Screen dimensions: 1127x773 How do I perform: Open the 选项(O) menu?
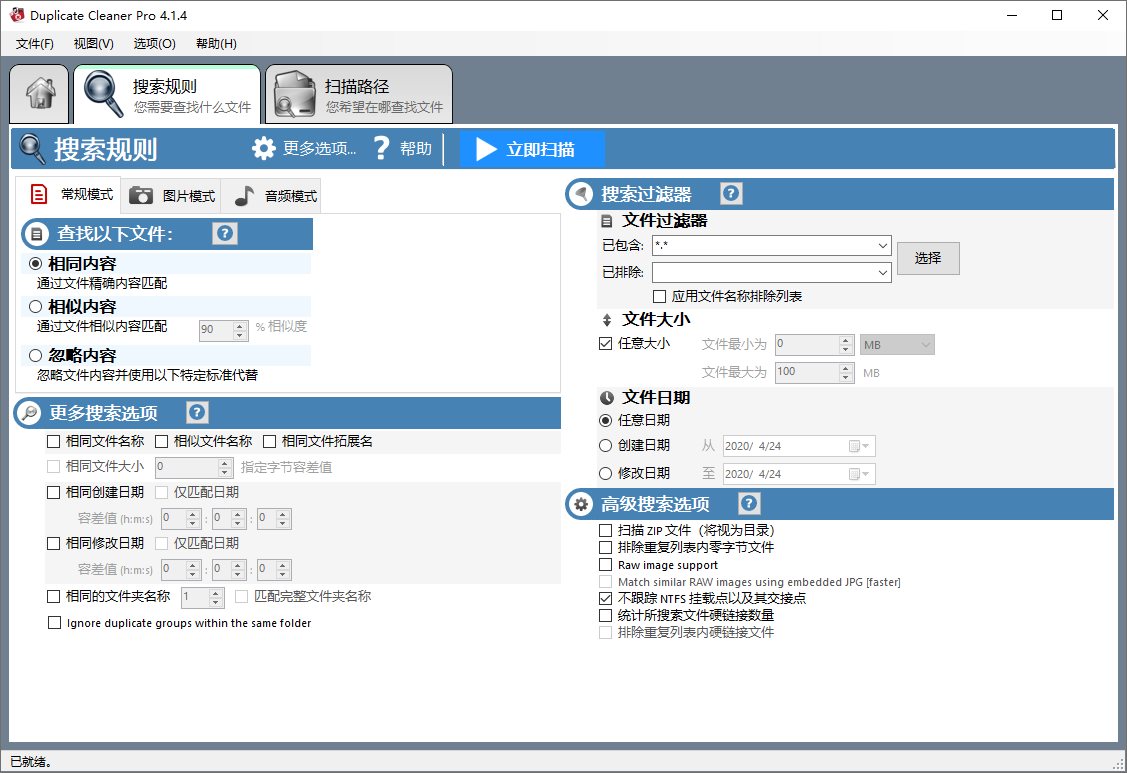click(152, 43)
